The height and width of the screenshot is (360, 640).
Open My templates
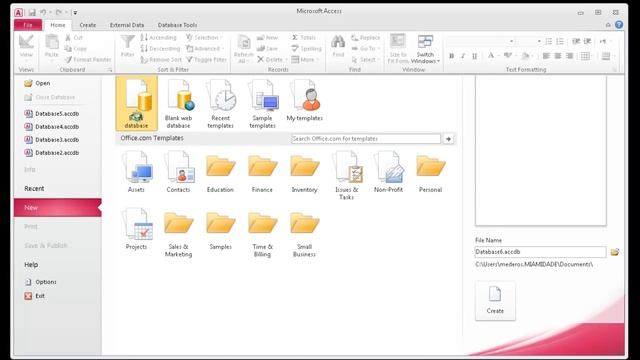pyautogui.click(x=304, y=100)
